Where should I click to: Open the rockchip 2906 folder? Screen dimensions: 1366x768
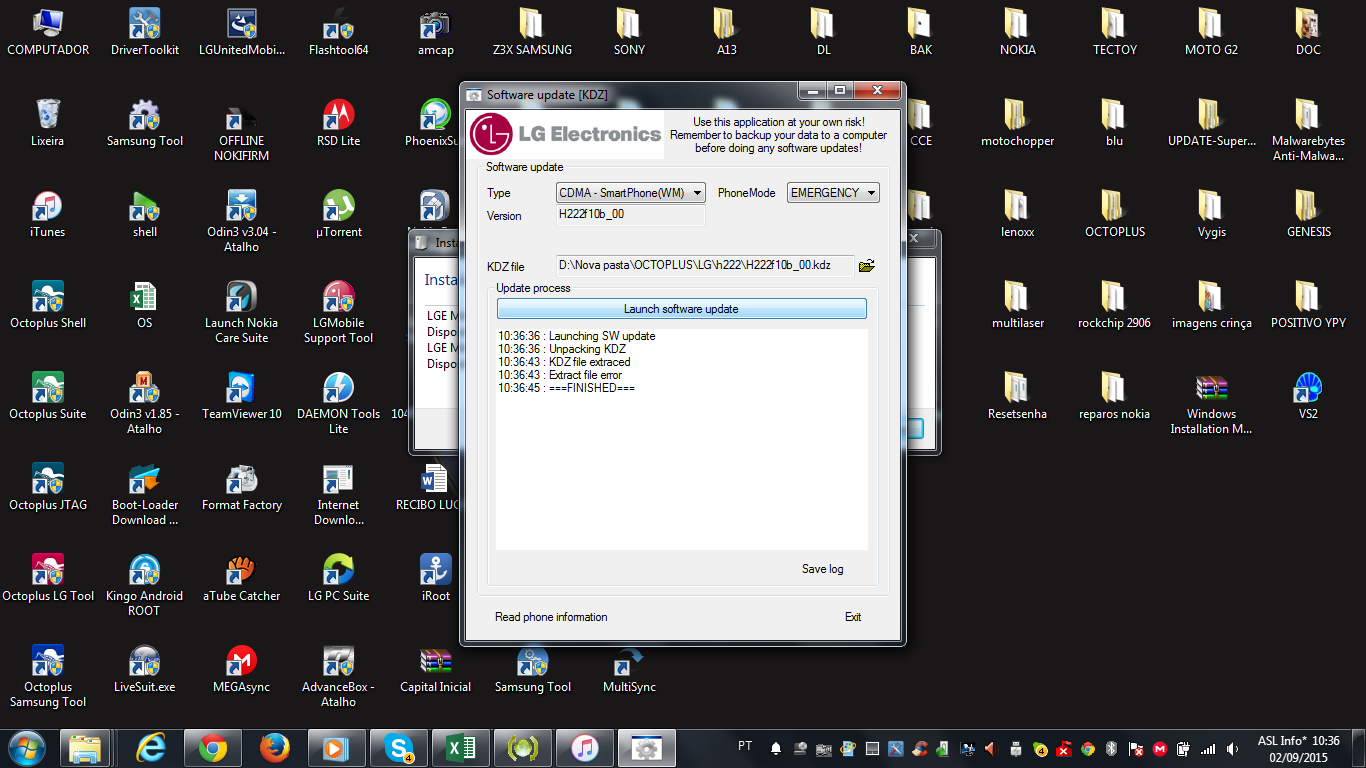(1114, 305)
